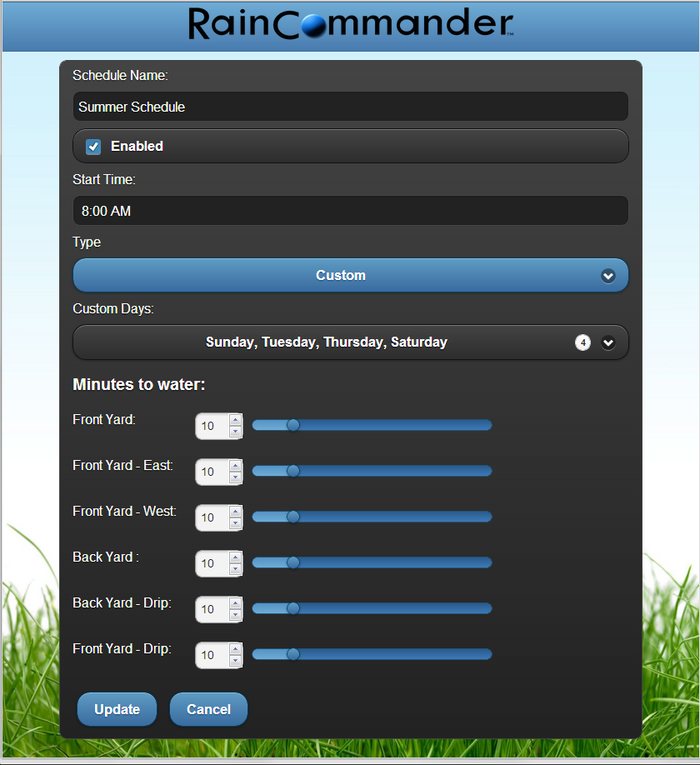Click the Back Yard slider handle
This screenshot has height=765, width=700.
click(x=293, y=563)
